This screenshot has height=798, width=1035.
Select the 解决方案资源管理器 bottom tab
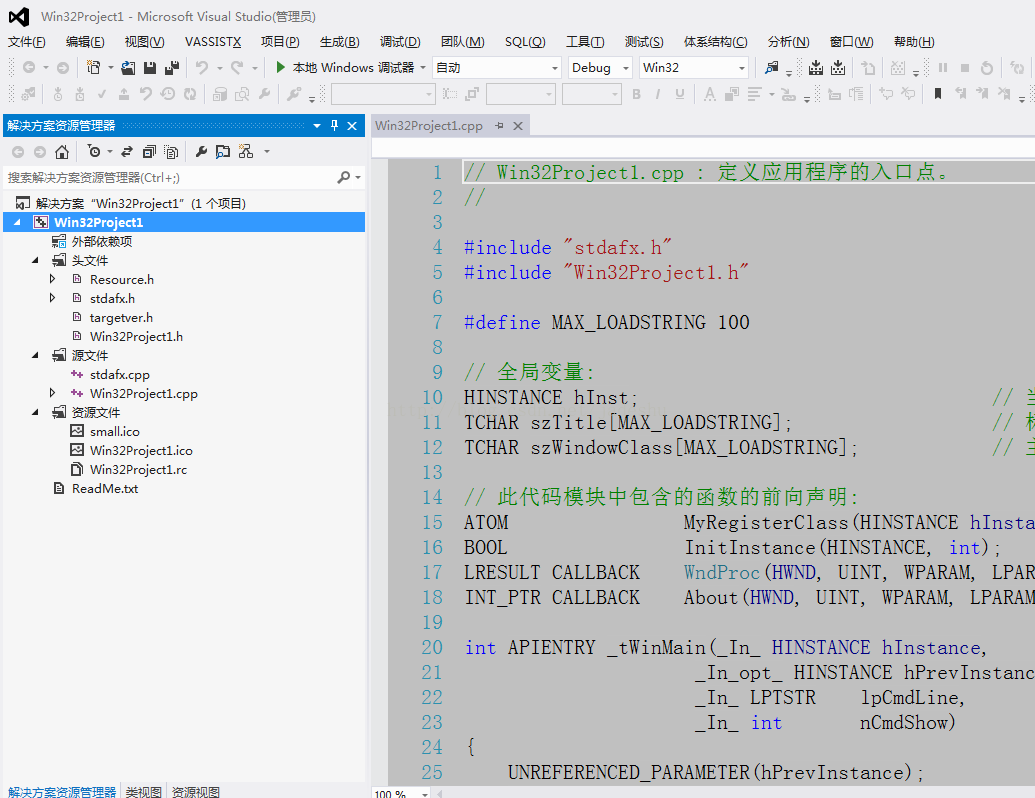click(x=61, y=791)
